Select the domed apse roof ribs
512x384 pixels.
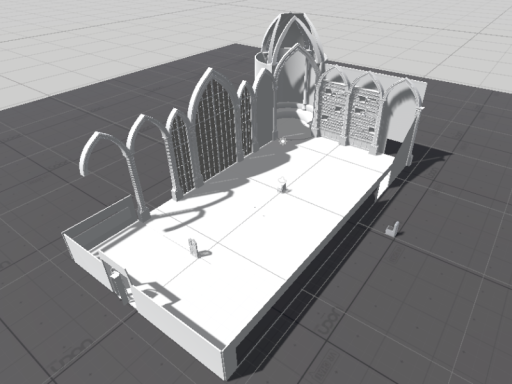coord(293,38)
